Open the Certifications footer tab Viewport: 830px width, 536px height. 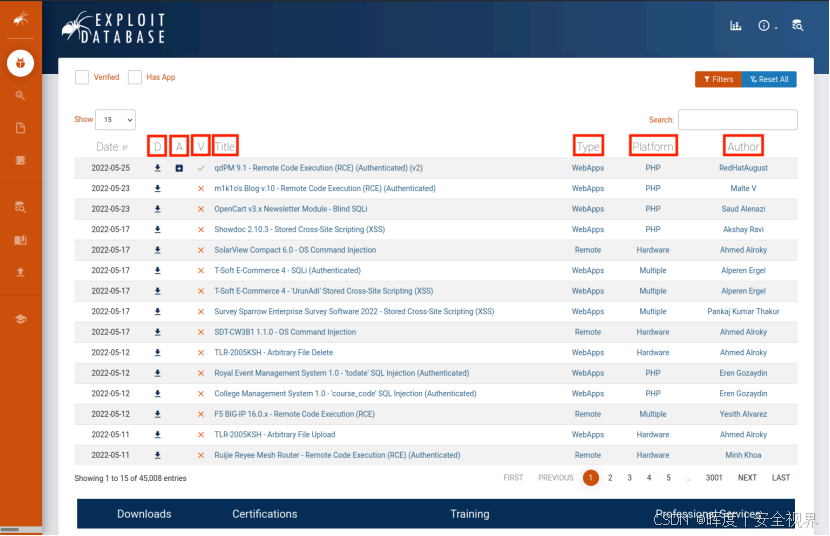pyautogui.click(x=265, y=514)
